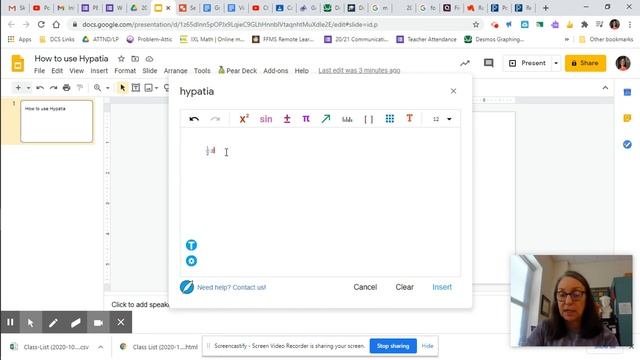Open hypatia settings gear icon
The height and width of the screenshot is (360, 640).
coord(191,261)
